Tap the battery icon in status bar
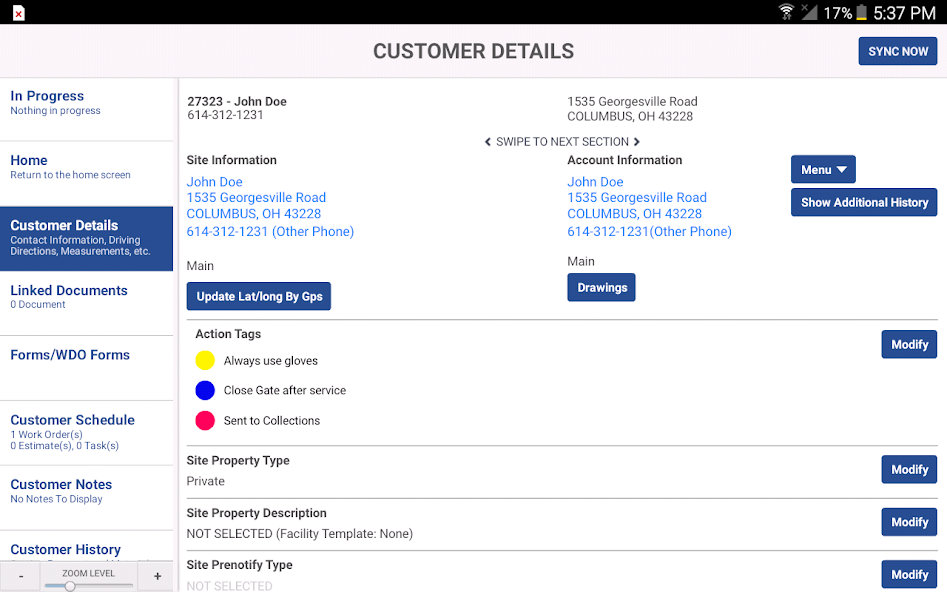This screenshot has height=592, width=947. tap(861, 13)
